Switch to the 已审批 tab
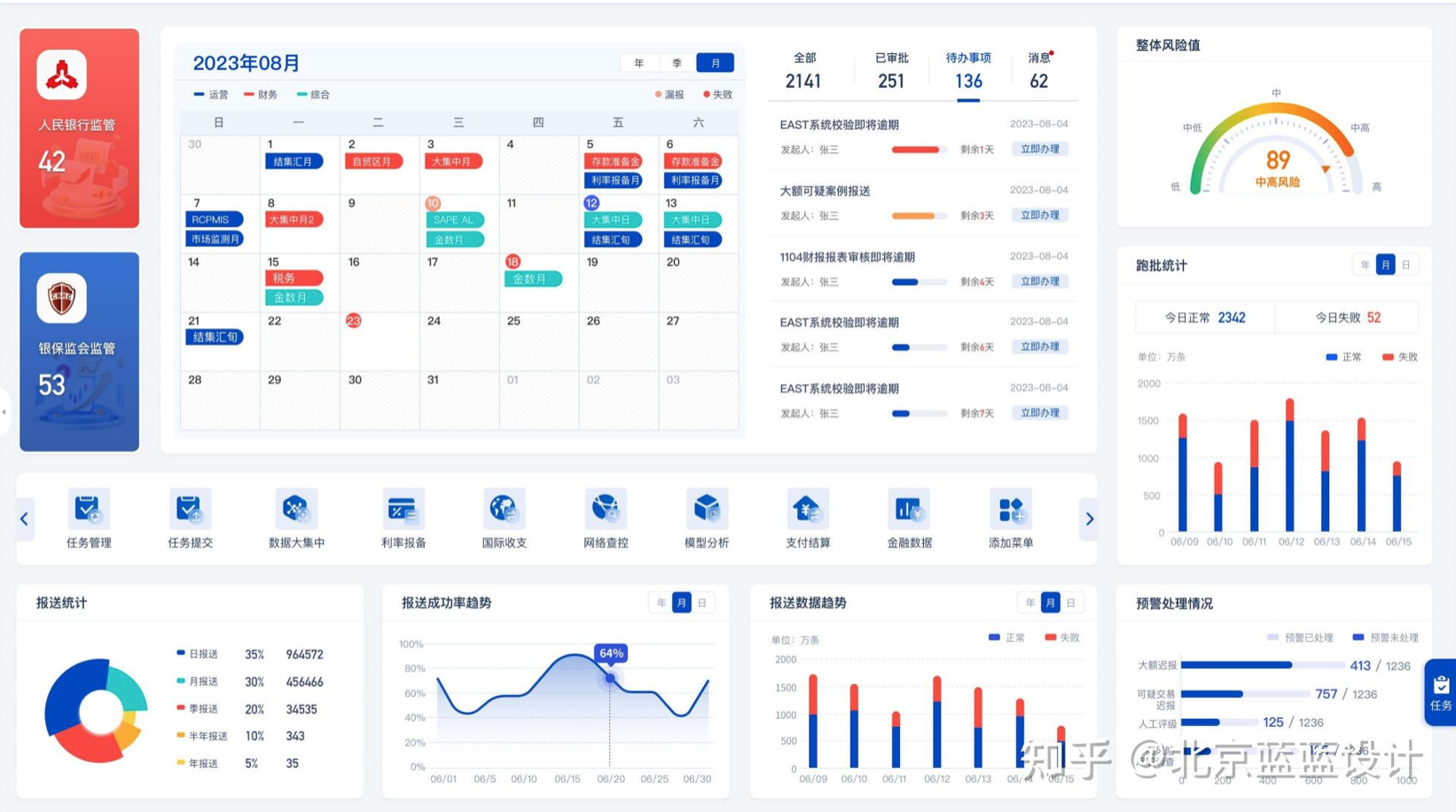The height and width of the screenshot is (812, 1456). [x=891, y=71]
